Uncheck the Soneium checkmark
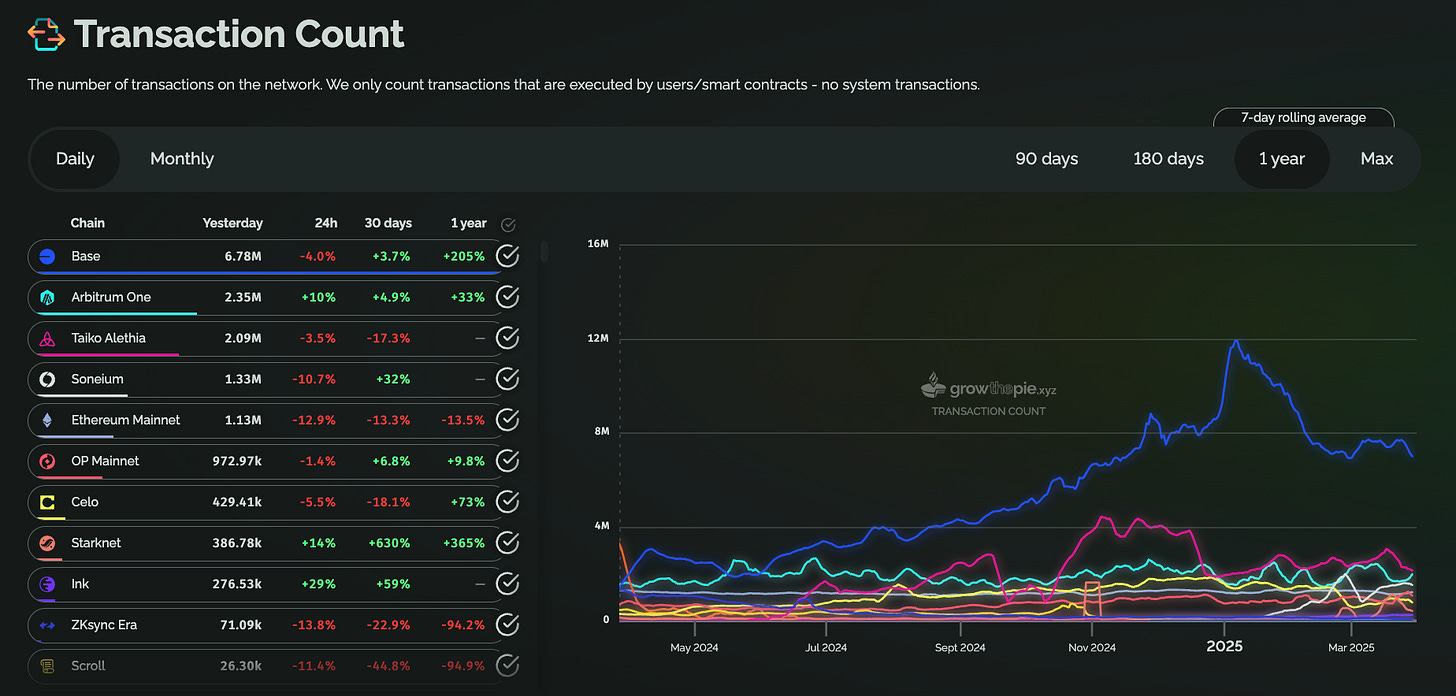 click(x=508, y=379)
